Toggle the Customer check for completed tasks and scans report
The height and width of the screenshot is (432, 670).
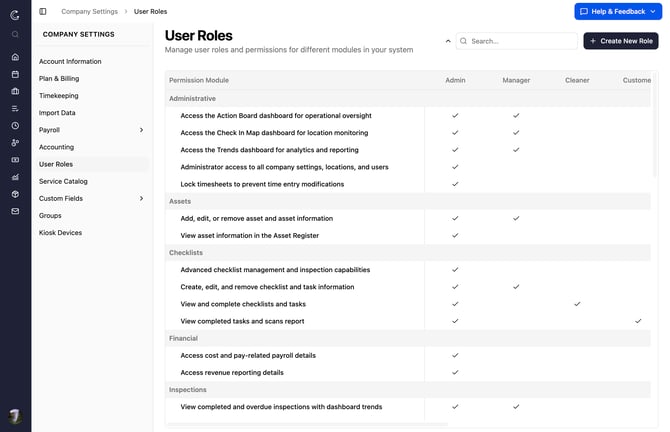638,321
